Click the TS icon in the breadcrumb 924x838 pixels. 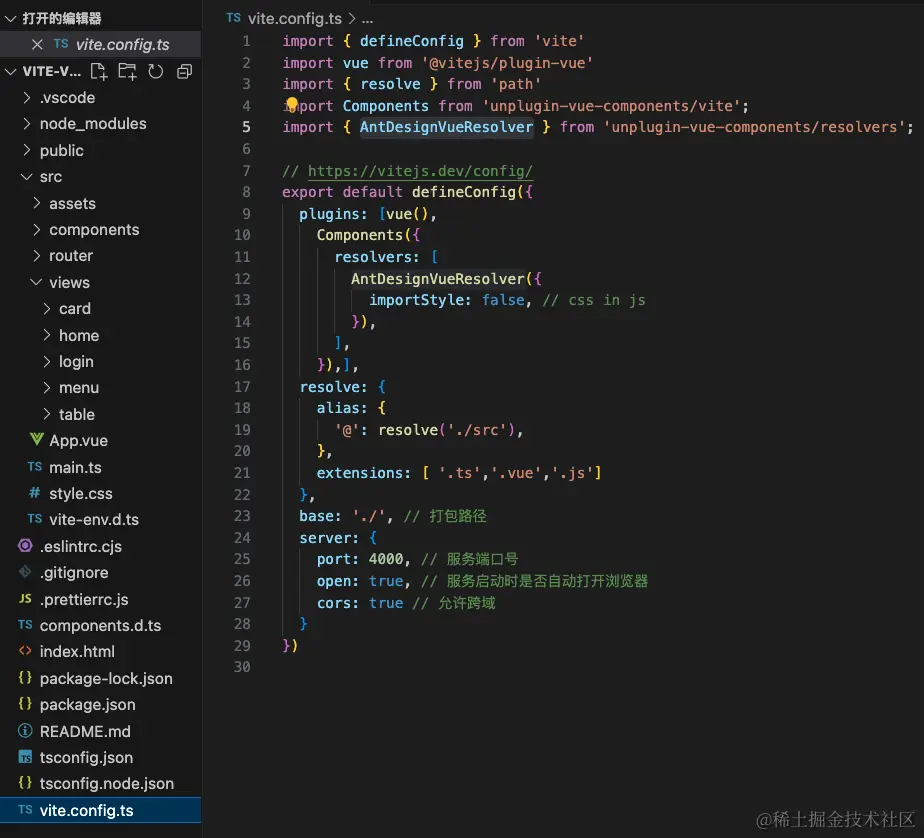pyautogui.click(x=233, y=18)
